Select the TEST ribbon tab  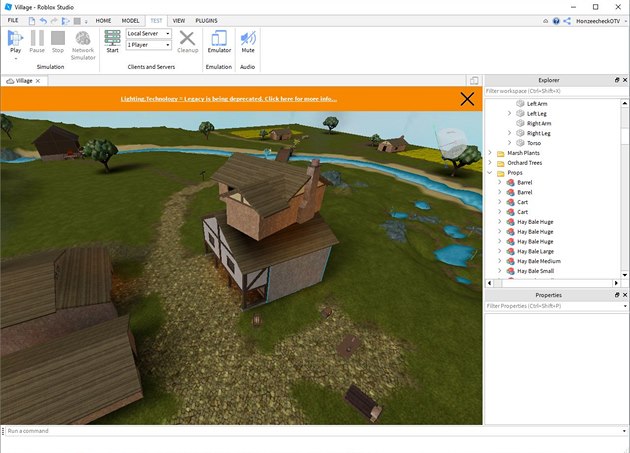click(x=156, y=20)
